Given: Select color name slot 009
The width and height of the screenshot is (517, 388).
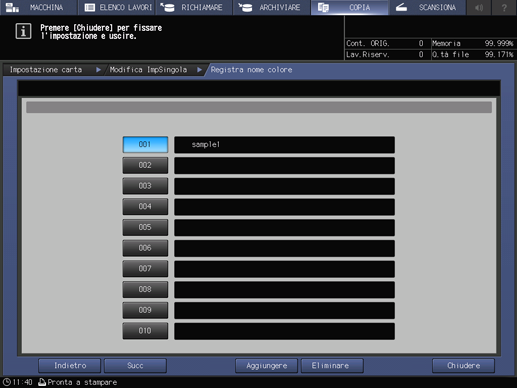Looking at the screenshot, I should point(145,310).
